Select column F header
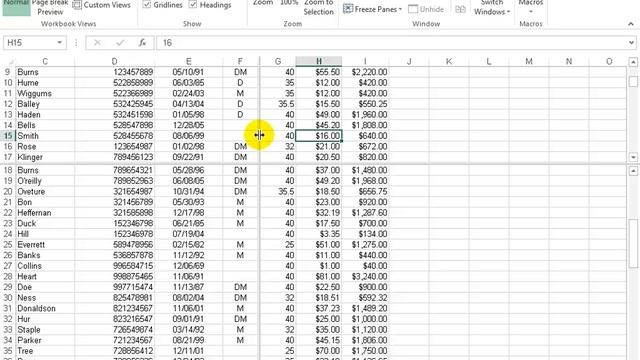This screenshot has height=360, width=640. [240, 61]
